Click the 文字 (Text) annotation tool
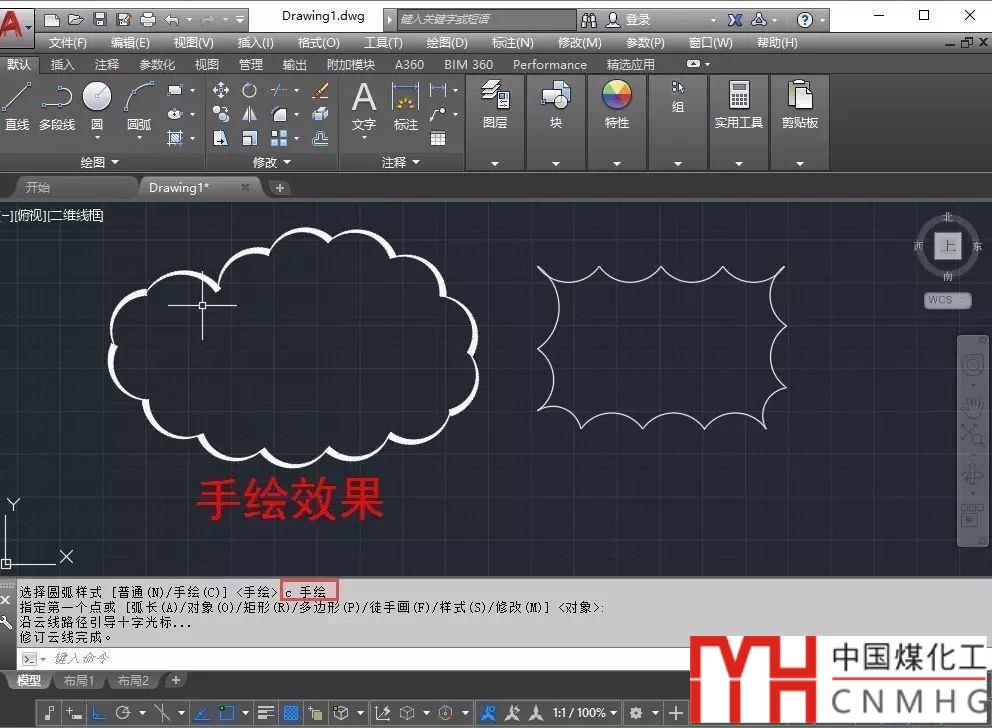 [364, 105]
